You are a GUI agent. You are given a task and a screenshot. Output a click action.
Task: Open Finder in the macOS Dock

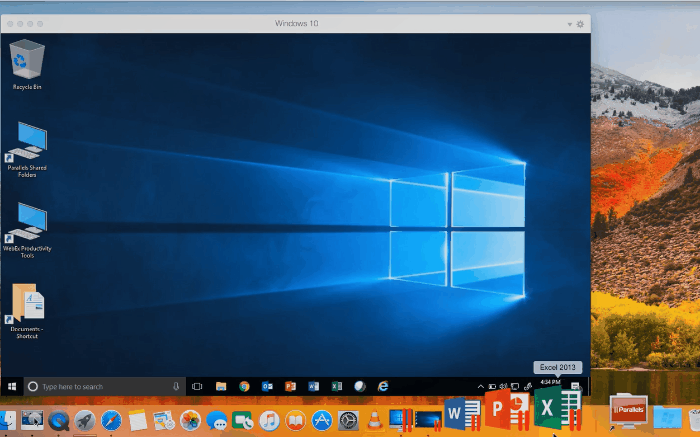[6, 420]
